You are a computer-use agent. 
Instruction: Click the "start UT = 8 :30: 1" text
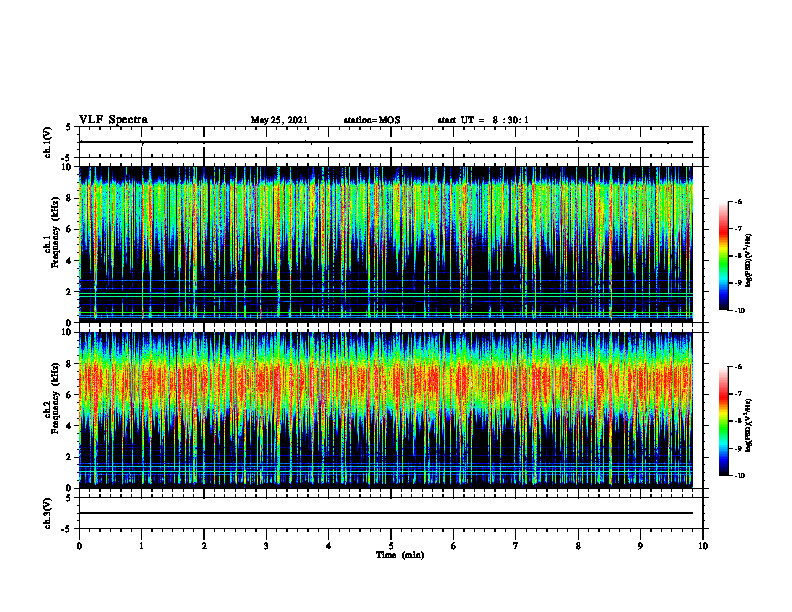[483, 120]
